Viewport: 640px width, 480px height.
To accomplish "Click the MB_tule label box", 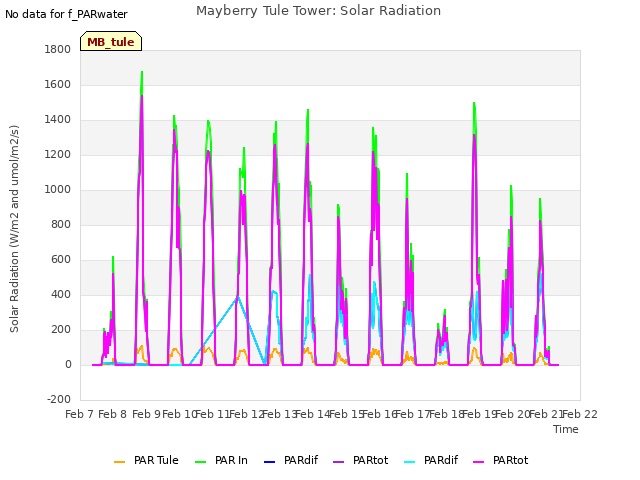I will point(111,41).
